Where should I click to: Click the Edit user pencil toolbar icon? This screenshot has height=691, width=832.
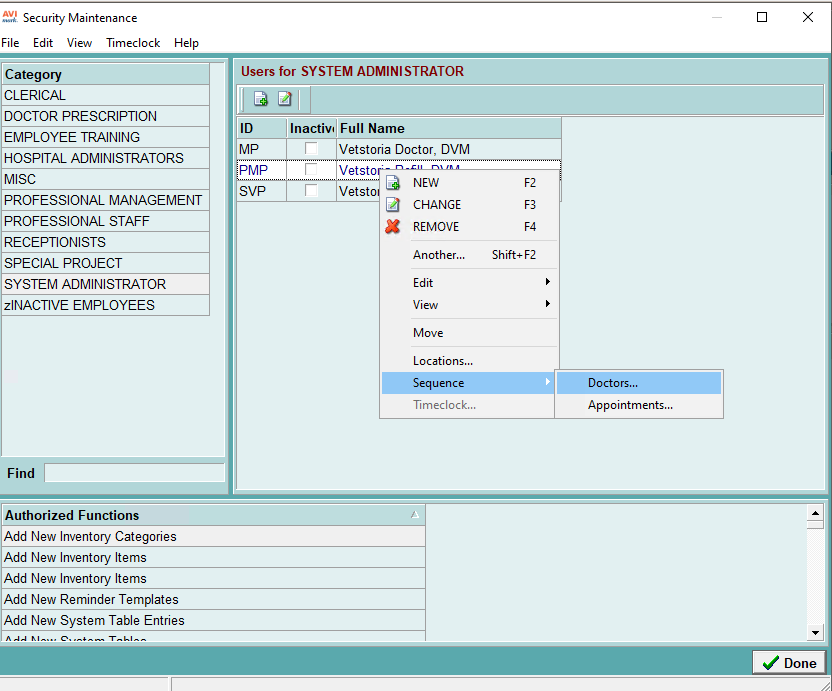click(x=284, y=99)
